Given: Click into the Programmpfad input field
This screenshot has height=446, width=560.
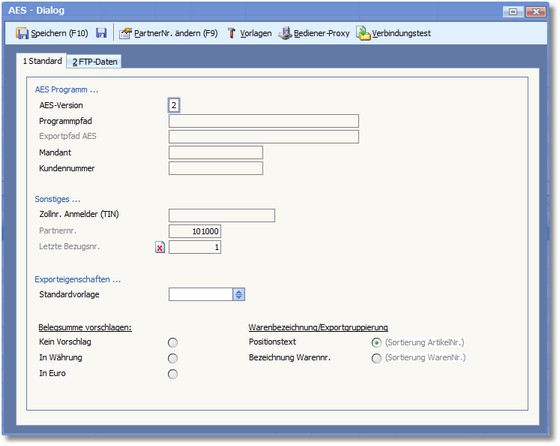Looking at the screenshot, I should [x=264, y=121].
